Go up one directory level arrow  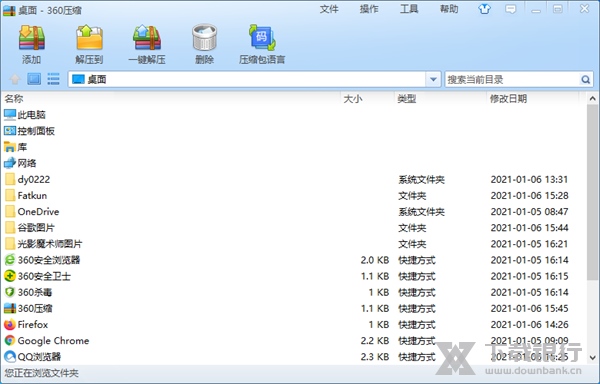pyautogui.click(x=15, y=79)
